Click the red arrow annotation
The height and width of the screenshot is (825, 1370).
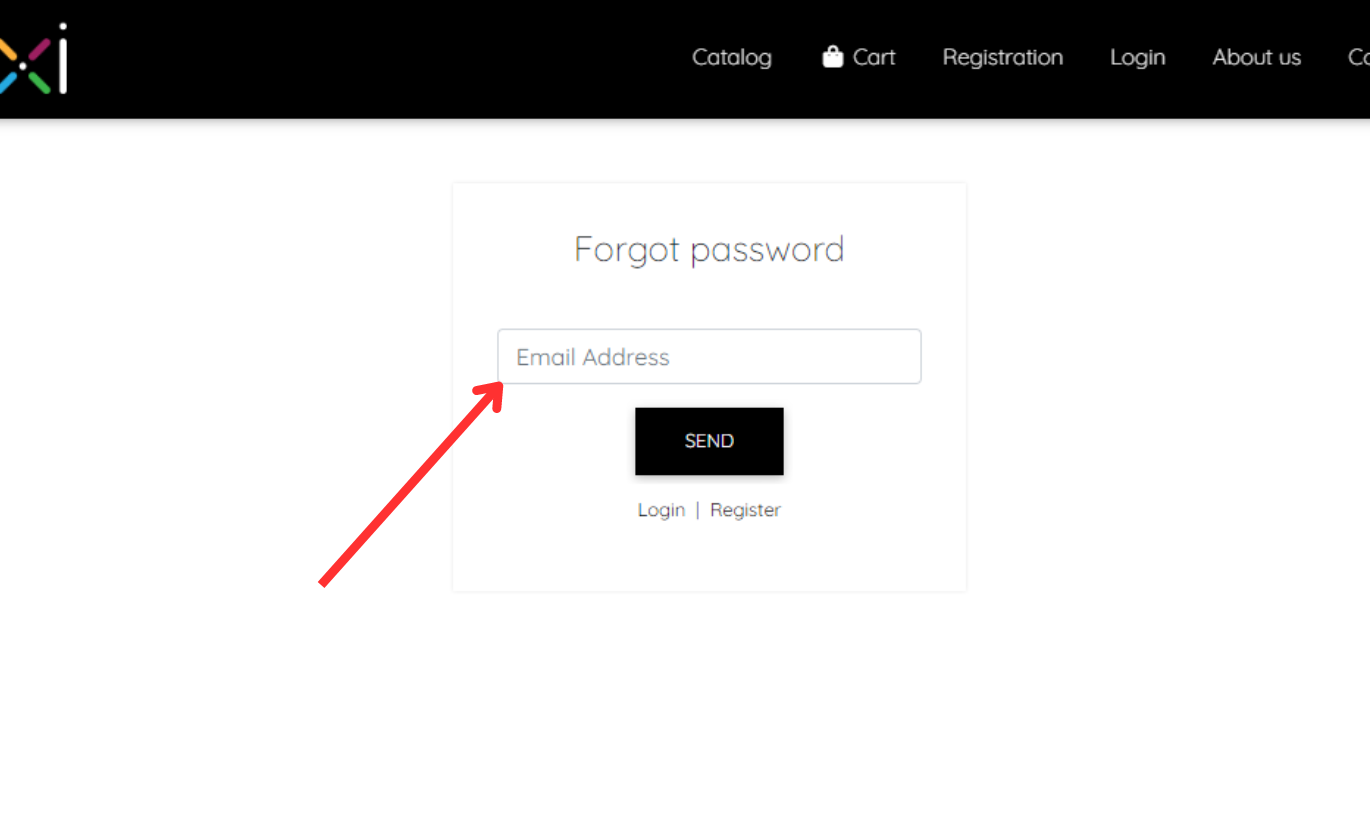pos(411,482)
